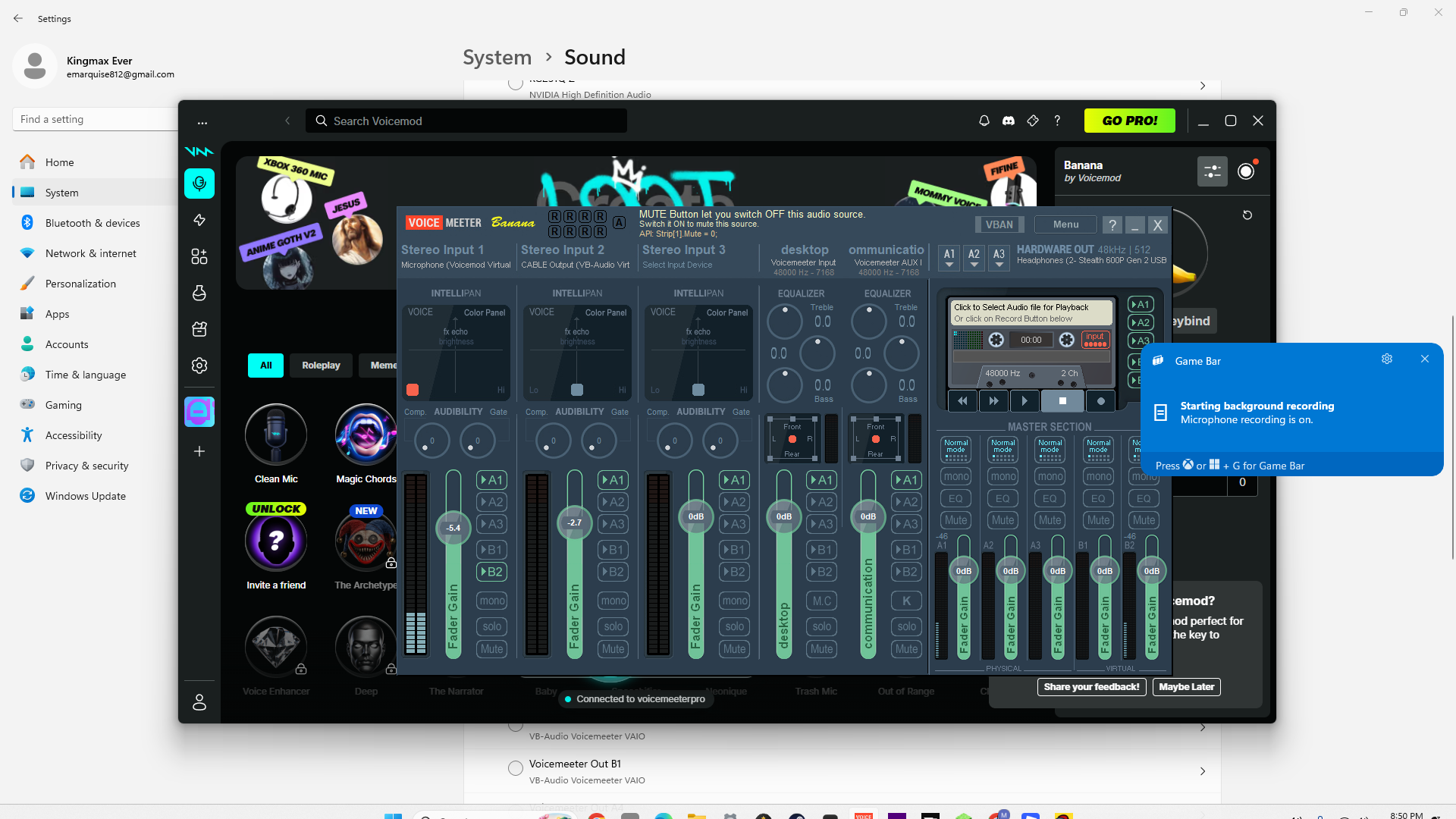Open Personalization settings page

pyautogui.click(x=80, y=284)
